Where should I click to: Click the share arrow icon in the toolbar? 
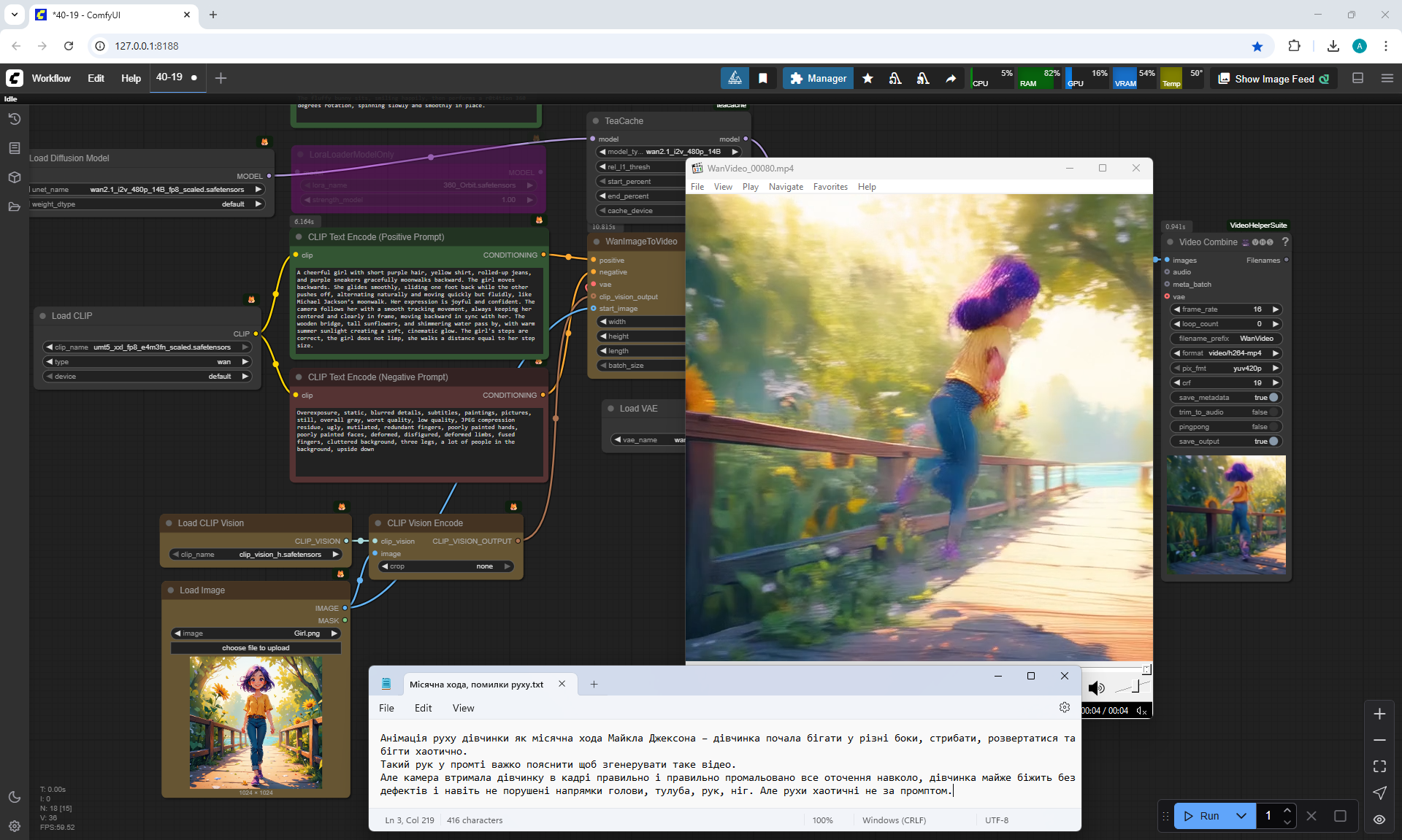pos(951,78)
